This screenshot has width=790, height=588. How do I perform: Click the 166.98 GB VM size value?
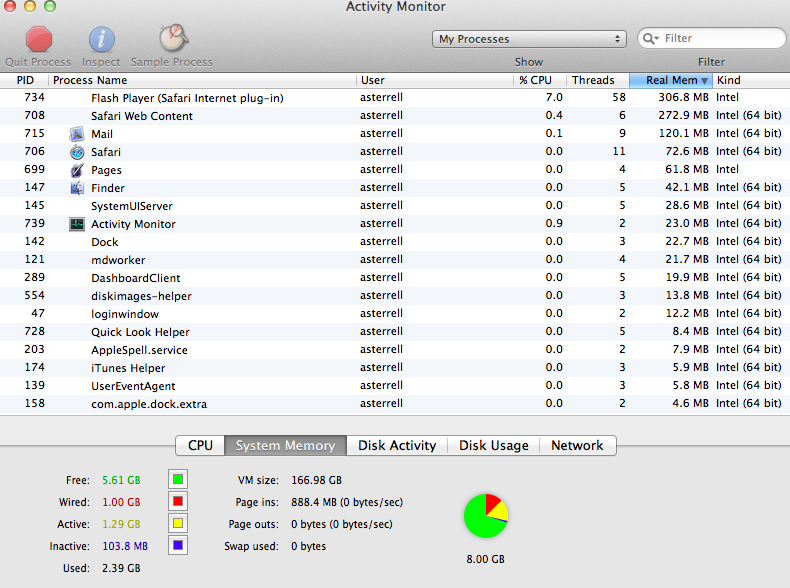[316, 480]
